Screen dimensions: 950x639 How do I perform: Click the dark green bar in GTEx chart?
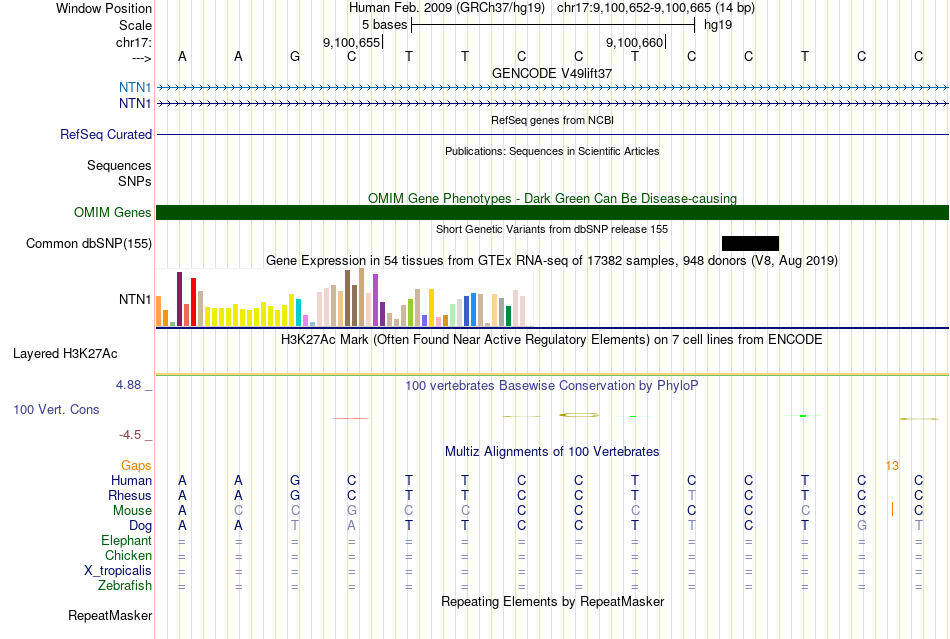pos(508,316)
